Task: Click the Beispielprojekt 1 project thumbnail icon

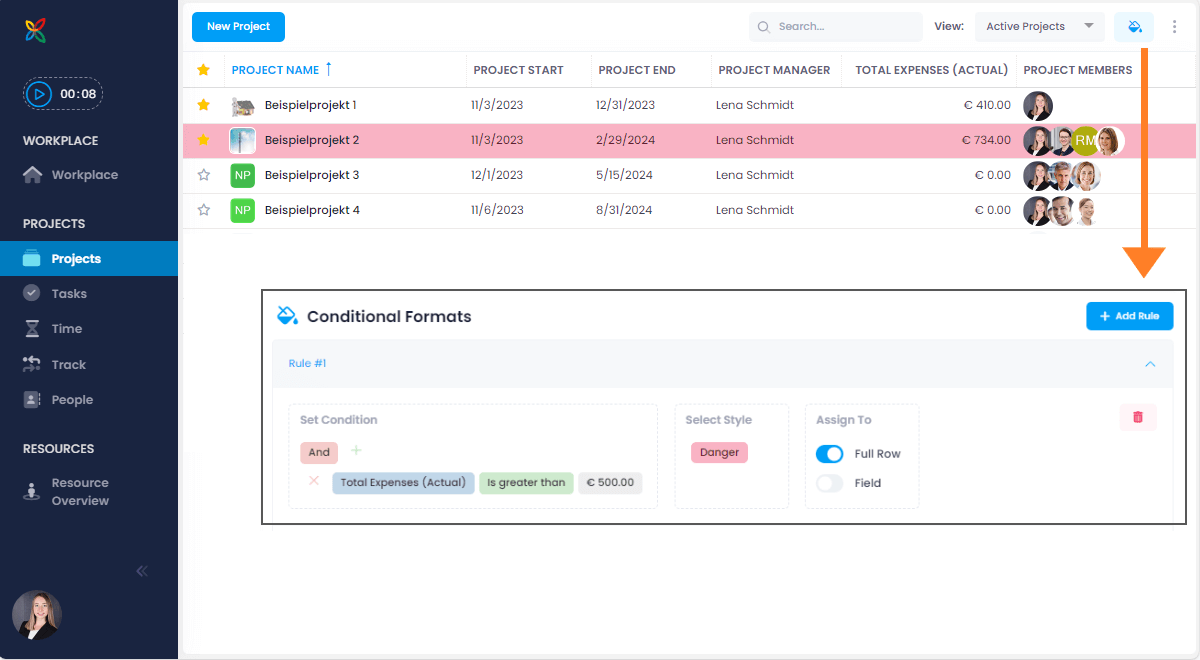Action: pyautogui.click(x=243, y=105)
